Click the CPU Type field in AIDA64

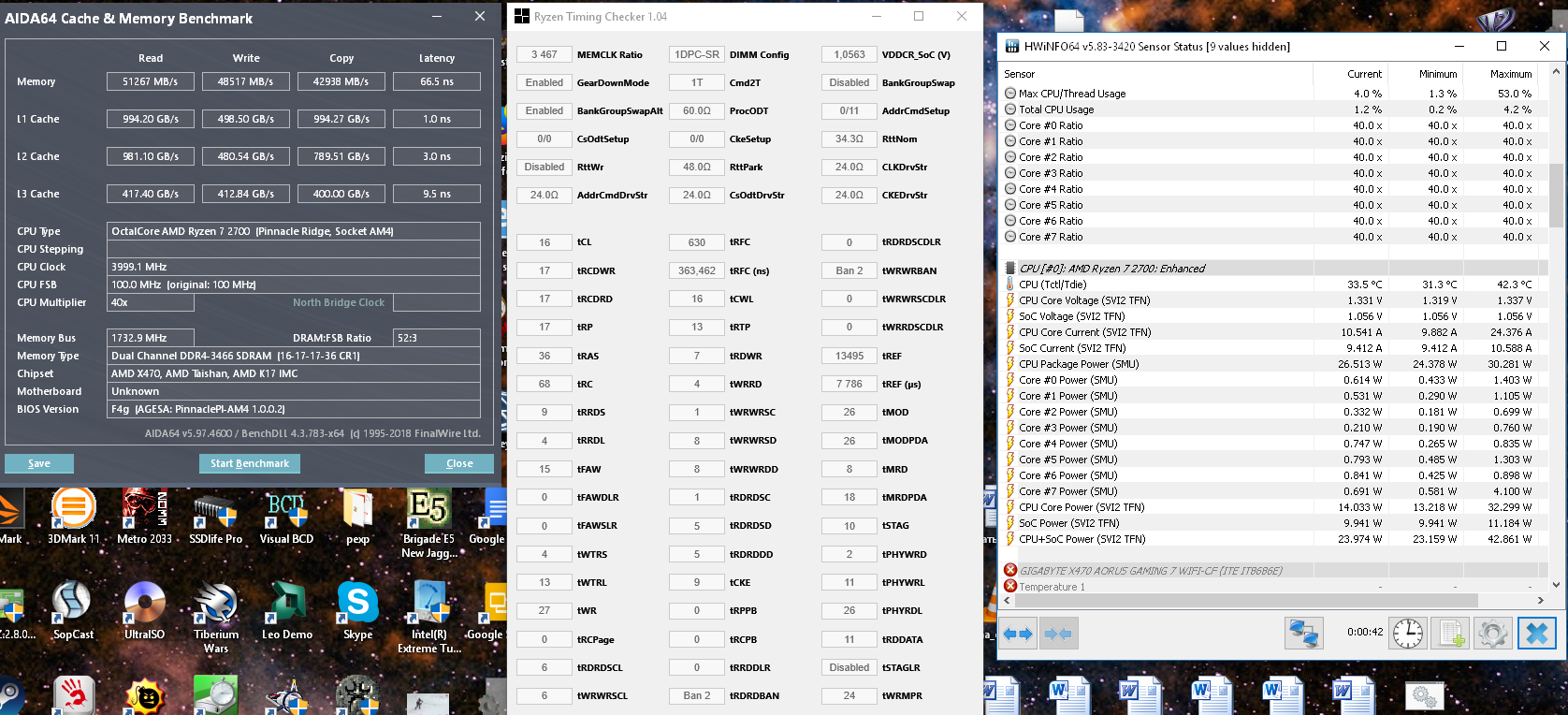pos(294,231)
